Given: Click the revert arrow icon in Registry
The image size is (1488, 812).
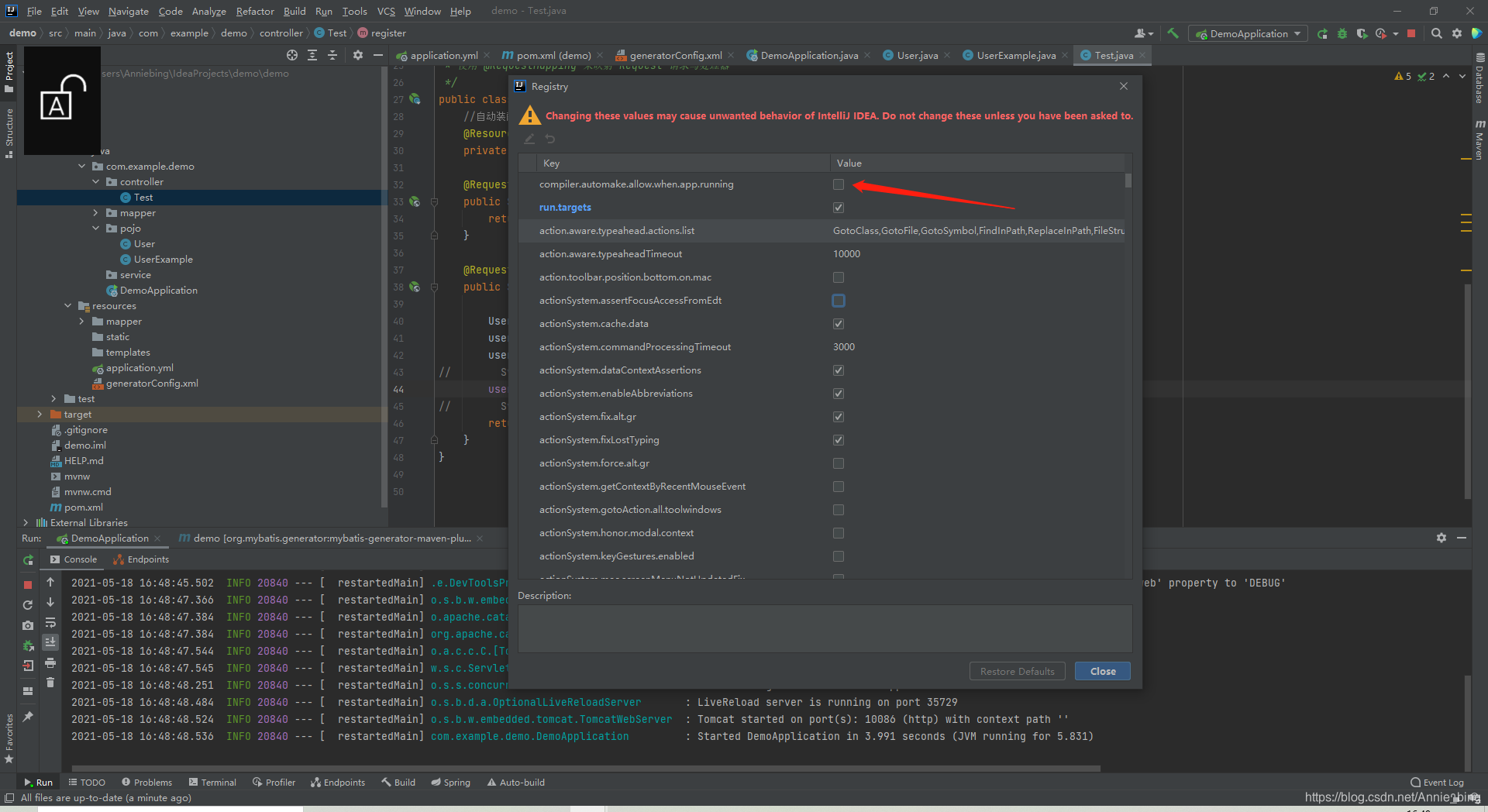Looking at the screenshot, I should (x=550, y=139).
